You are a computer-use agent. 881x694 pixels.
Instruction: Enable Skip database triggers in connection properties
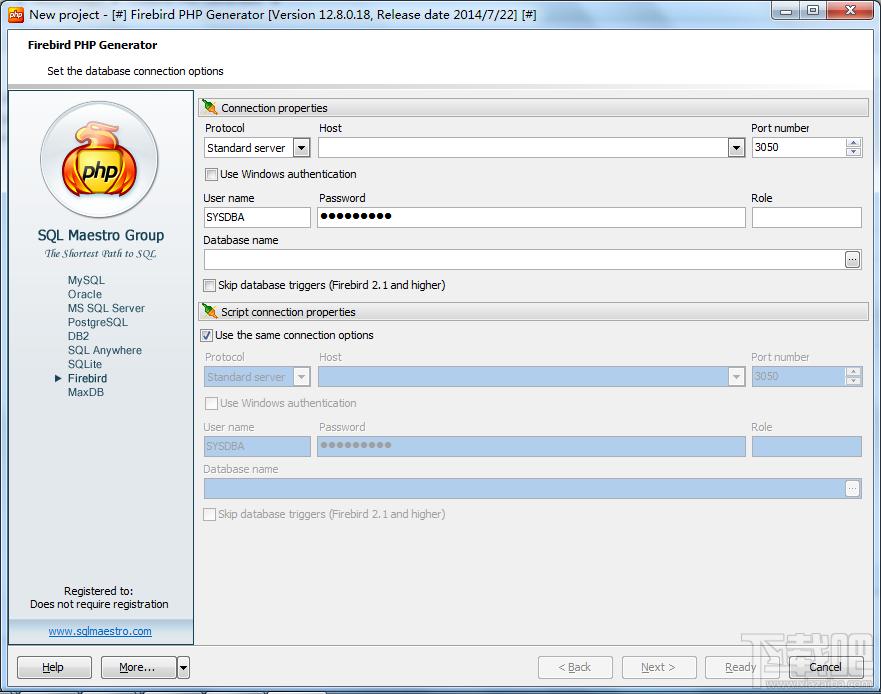[x=209, y=285]
